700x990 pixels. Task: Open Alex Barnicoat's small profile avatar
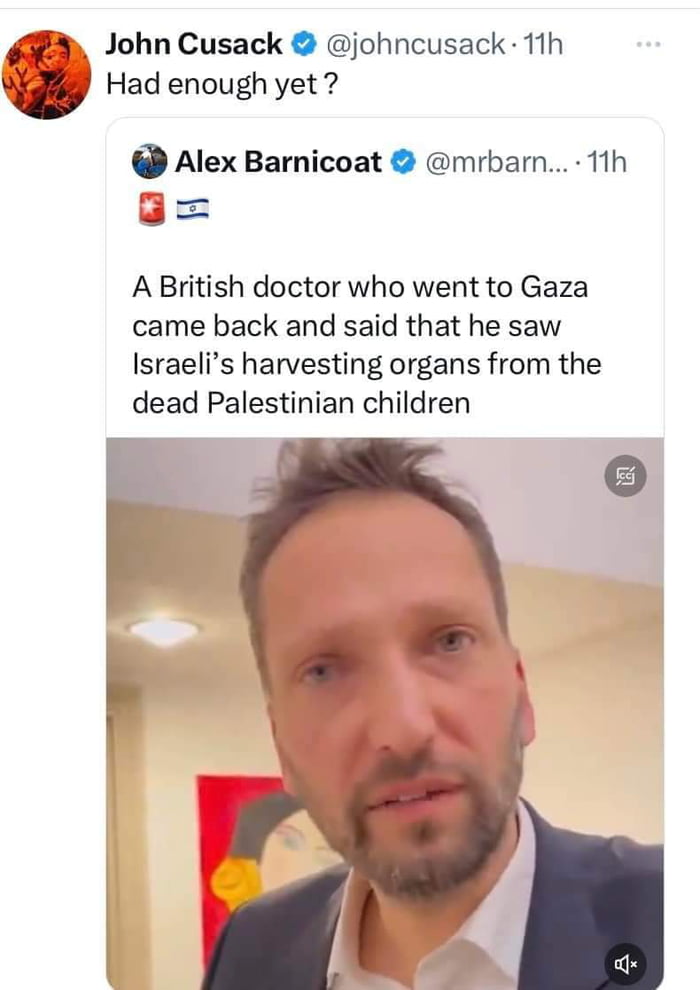(150, 161)
